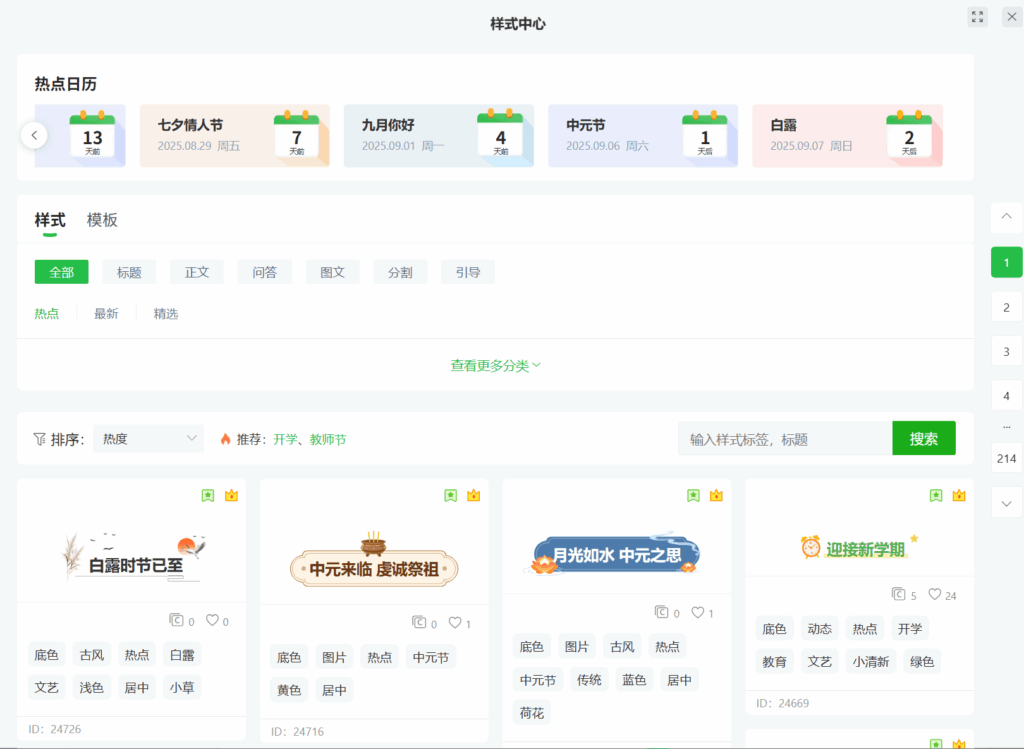Click the 13天前 calendar icon
Screen dimensions: 1024x749
[92, 135]
